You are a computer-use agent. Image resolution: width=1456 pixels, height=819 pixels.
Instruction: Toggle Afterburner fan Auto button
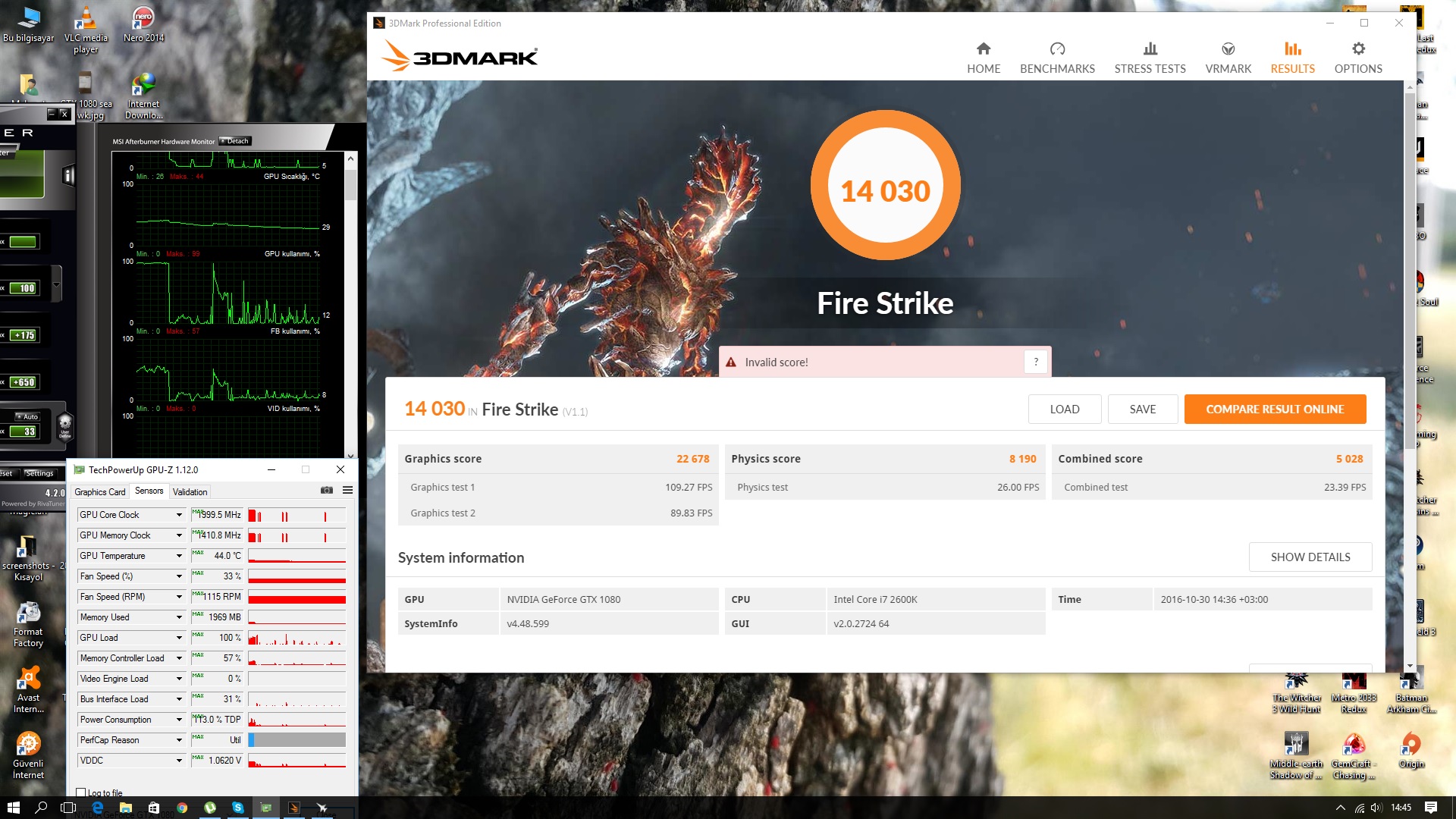(x=27, y=416)
